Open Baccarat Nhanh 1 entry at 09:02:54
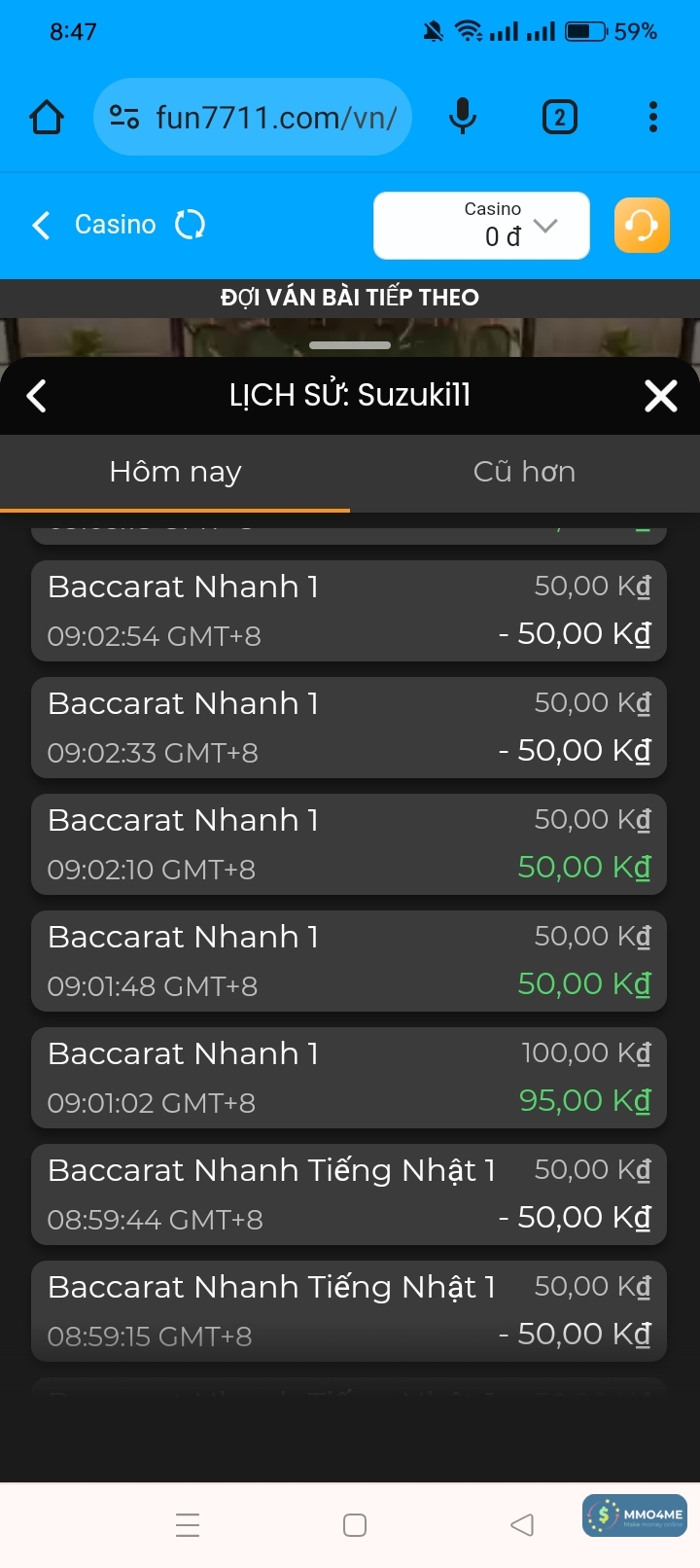700x1568 pixels. pyautogui.click(x=349, y=611)
